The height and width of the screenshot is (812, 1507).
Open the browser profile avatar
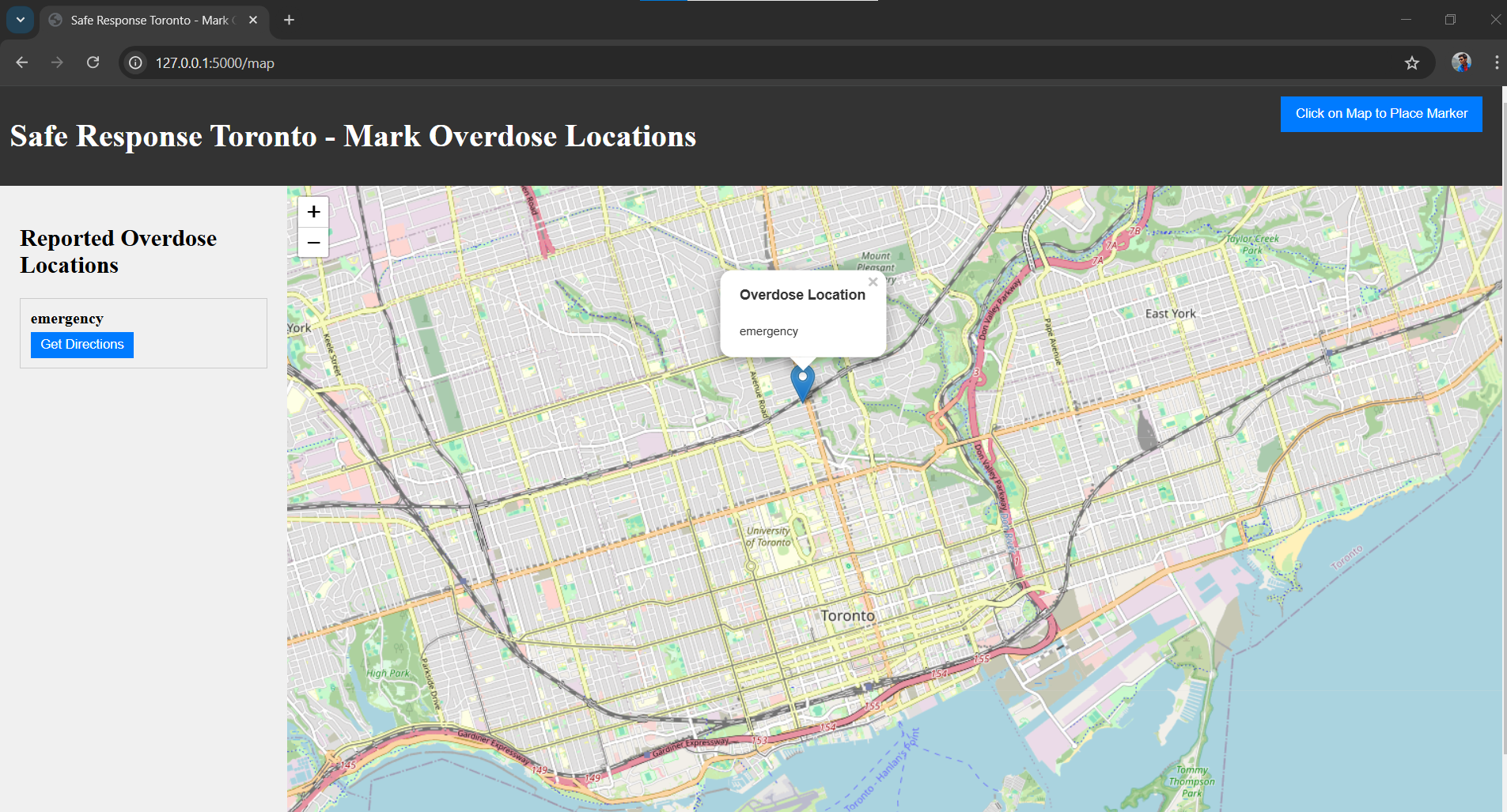(1461, 62)
